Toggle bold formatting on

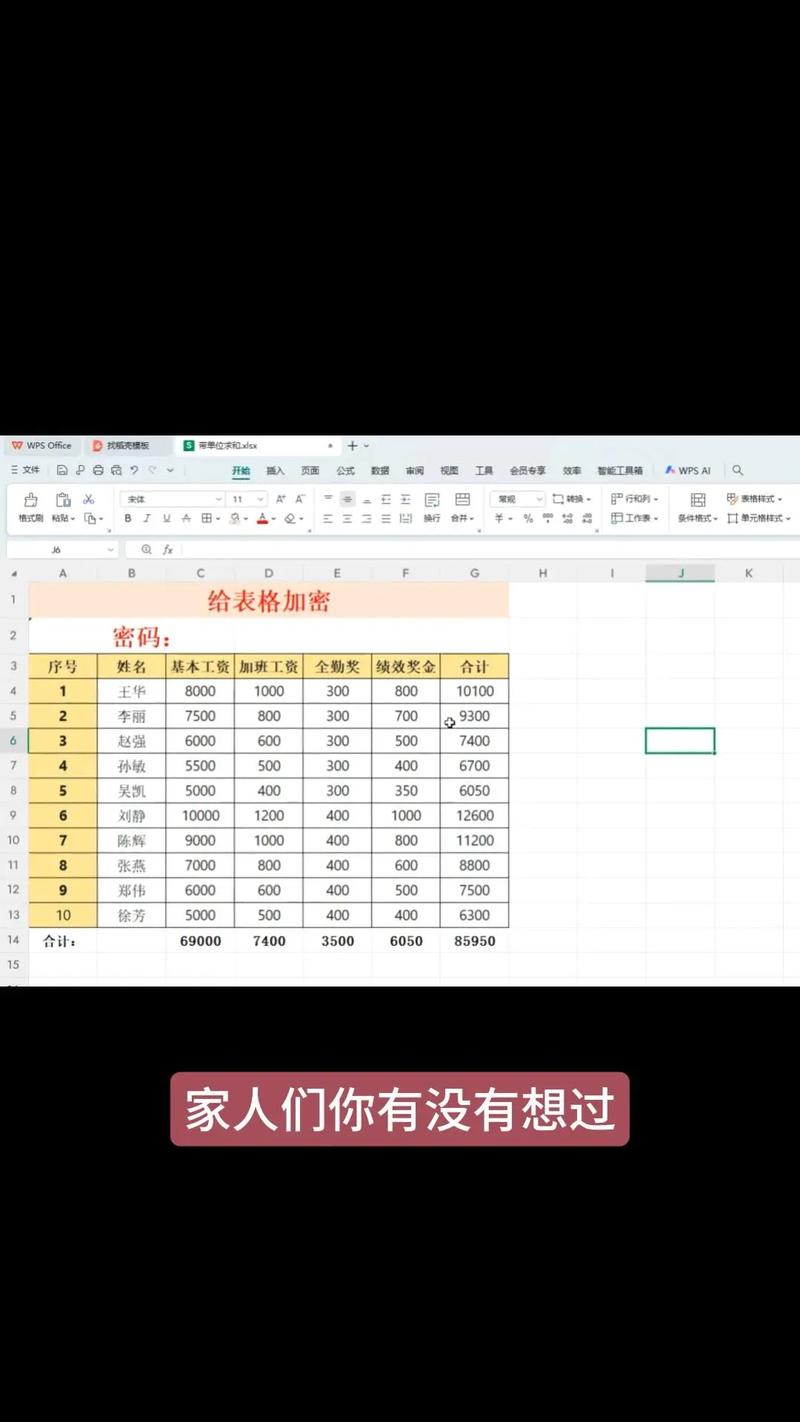(128, 518)
